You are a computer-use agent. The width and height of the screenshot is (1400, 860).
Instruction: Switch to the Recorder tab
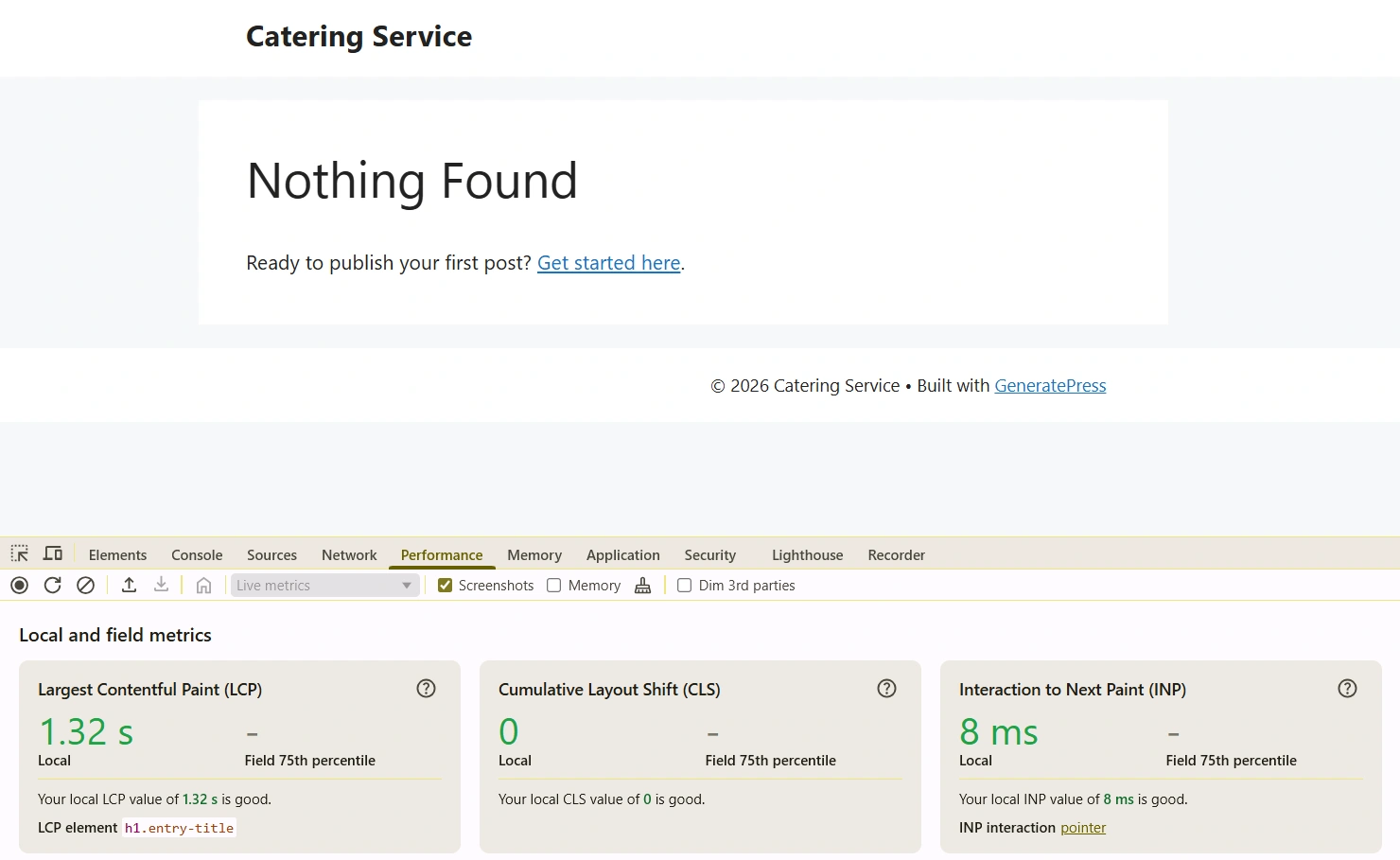[896, 555]
